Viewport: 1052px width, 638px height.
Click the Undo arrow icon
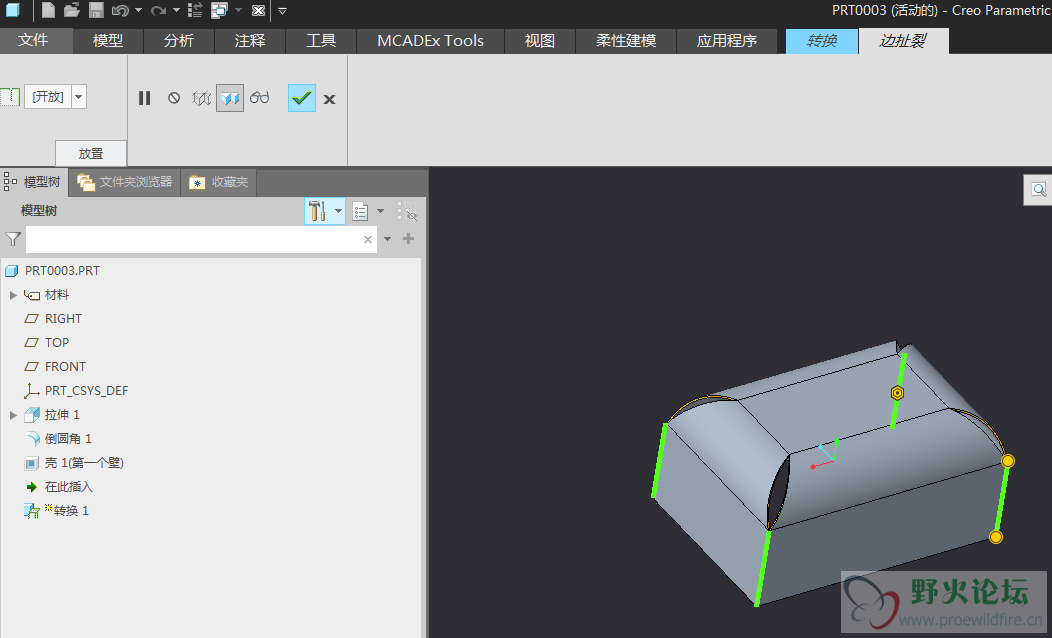click(120, 10)
